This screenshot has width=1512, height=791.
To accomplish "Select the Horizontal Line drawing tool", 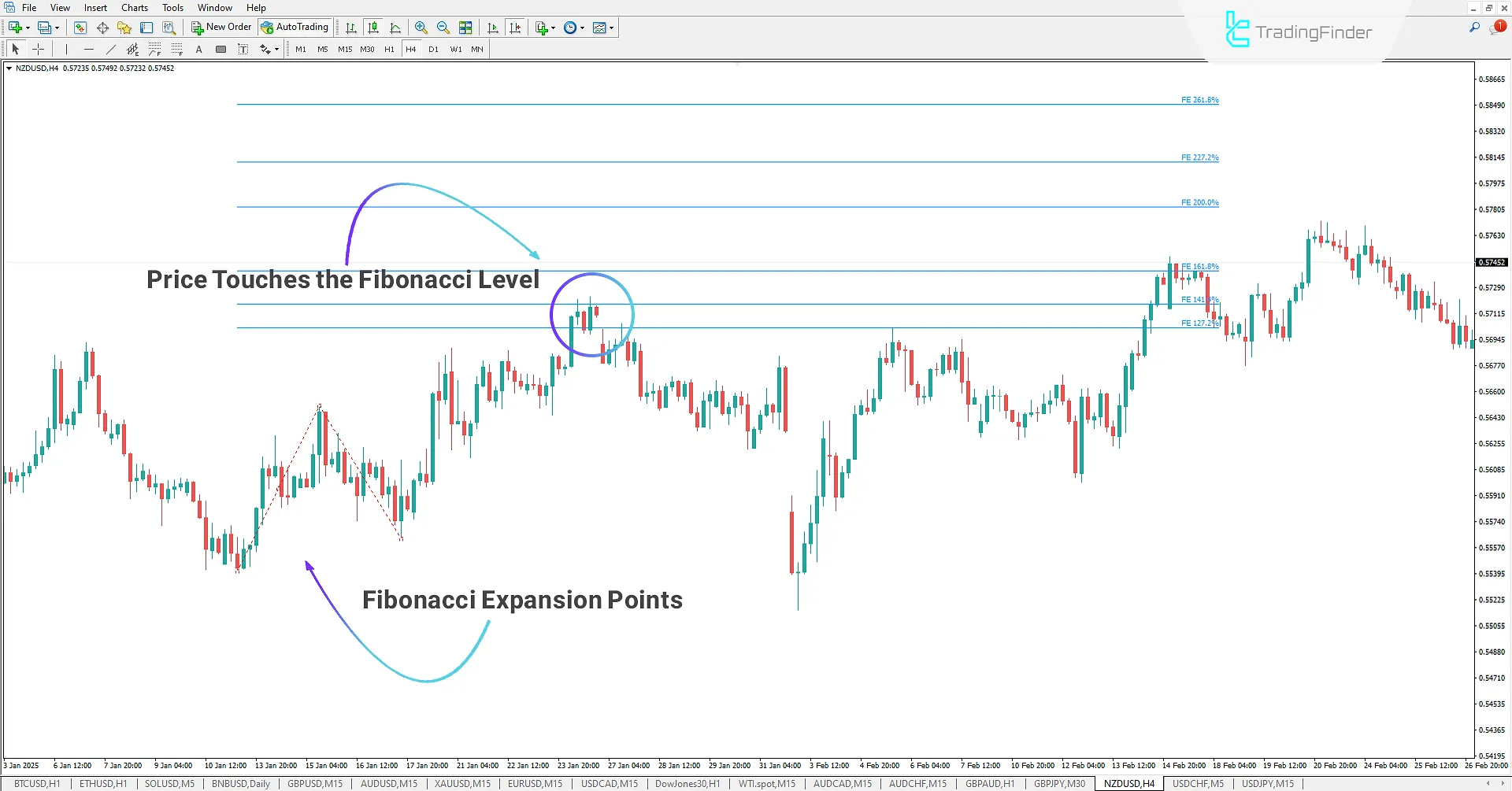I will point(88,49).
